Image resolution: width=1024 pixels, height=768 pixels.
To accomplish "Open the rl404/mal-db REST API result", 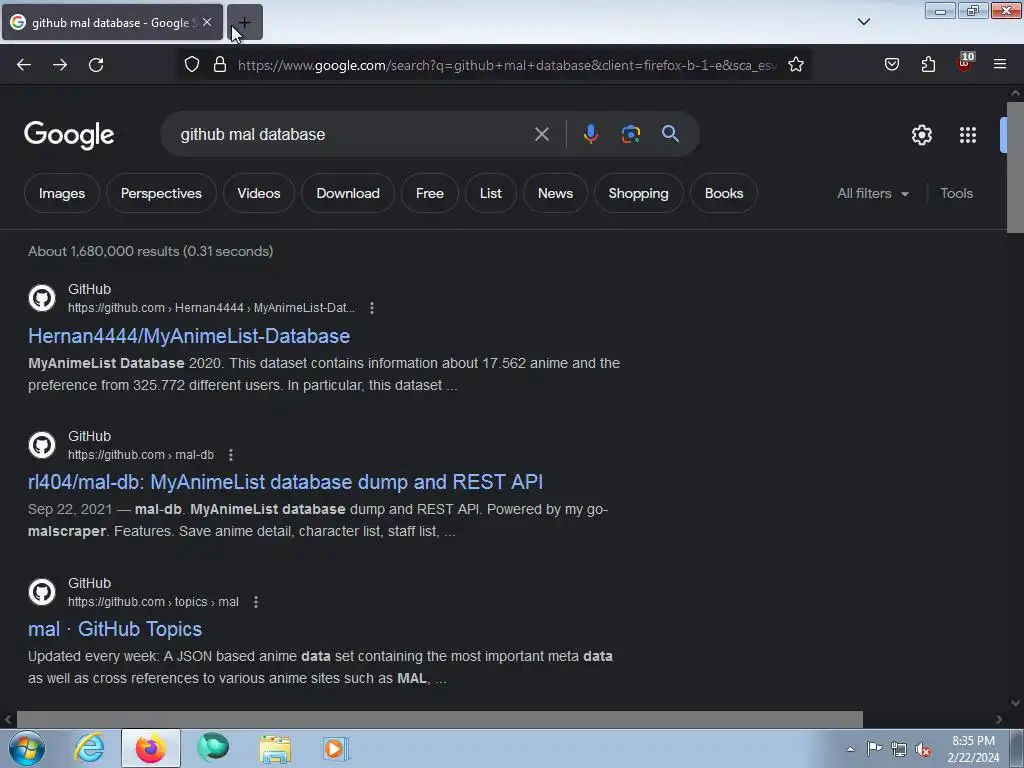I will coord(285,482).
